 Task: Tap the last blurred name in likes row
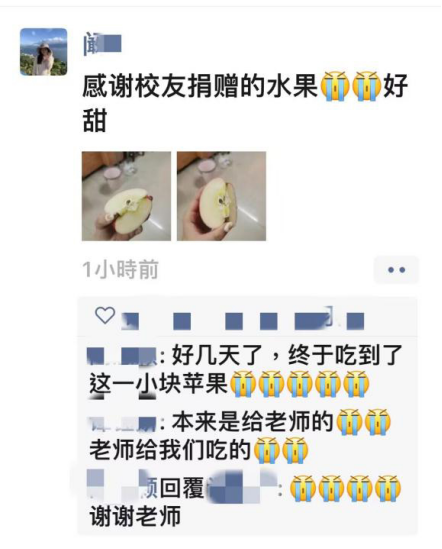[x=355, y=321]
